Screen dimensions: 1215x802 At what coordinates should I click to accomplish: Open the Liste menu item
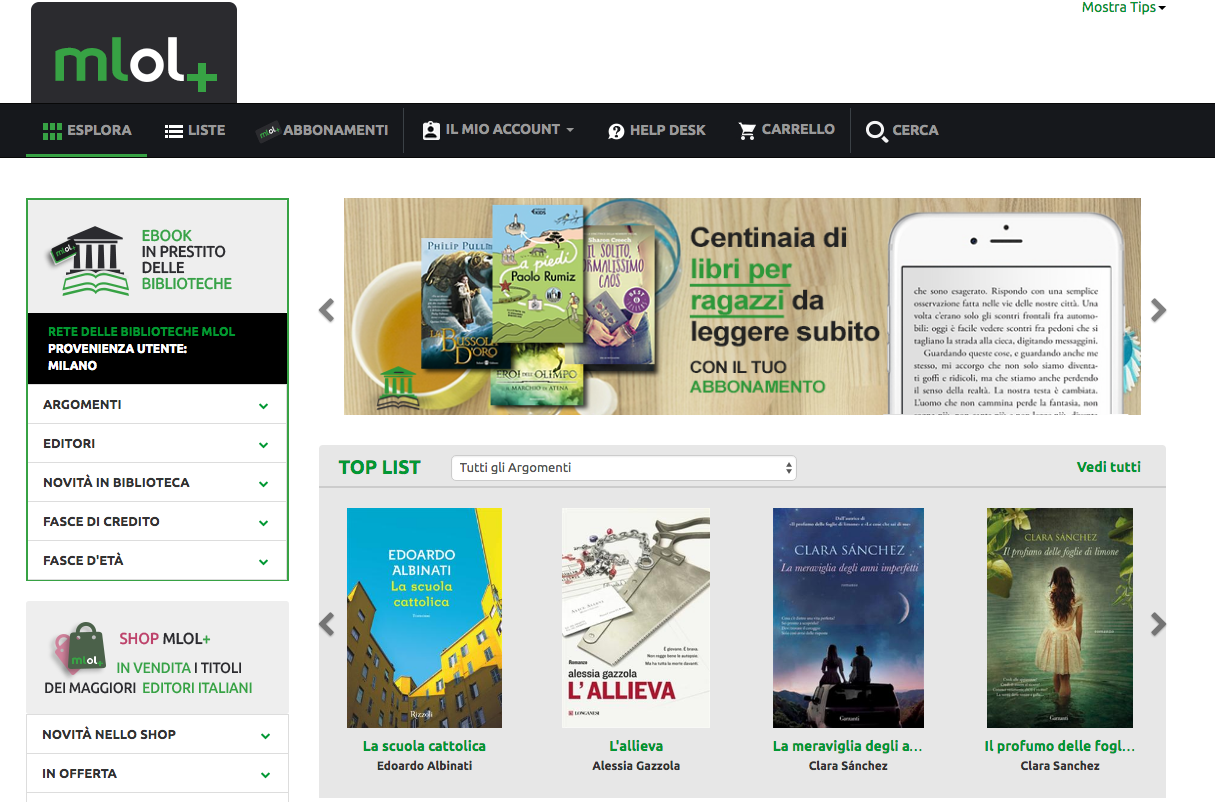click(x=195, y=130)
